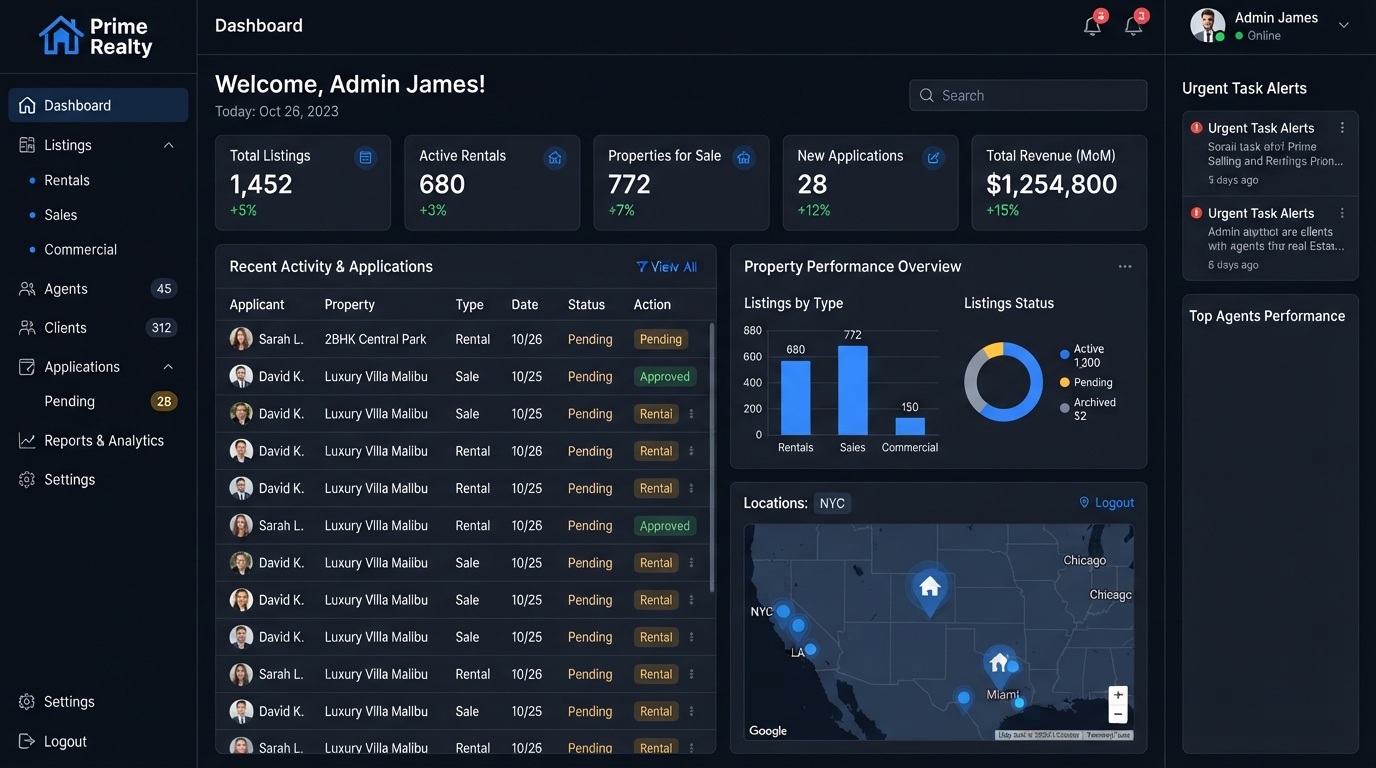Click the Applicant column header
The image size is (1376, 768).
click(x=257, y=305)
